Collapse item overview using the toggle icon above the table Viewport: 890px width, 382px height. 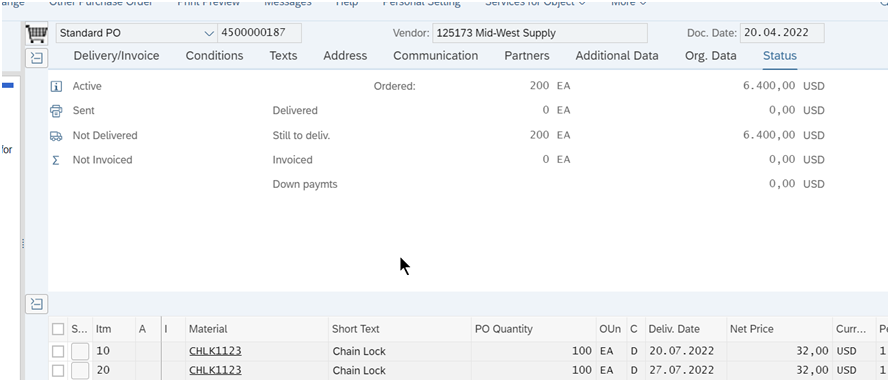tap(37, 304)
